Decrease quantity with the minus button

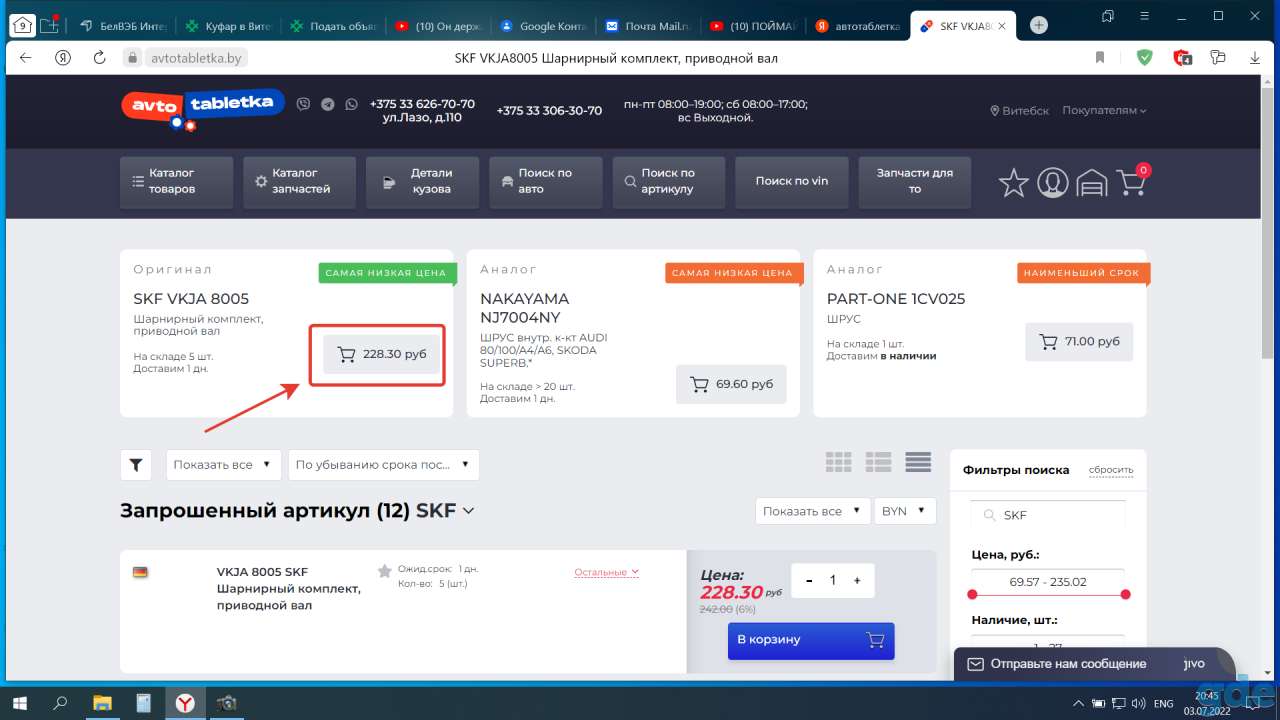[808, 580]
